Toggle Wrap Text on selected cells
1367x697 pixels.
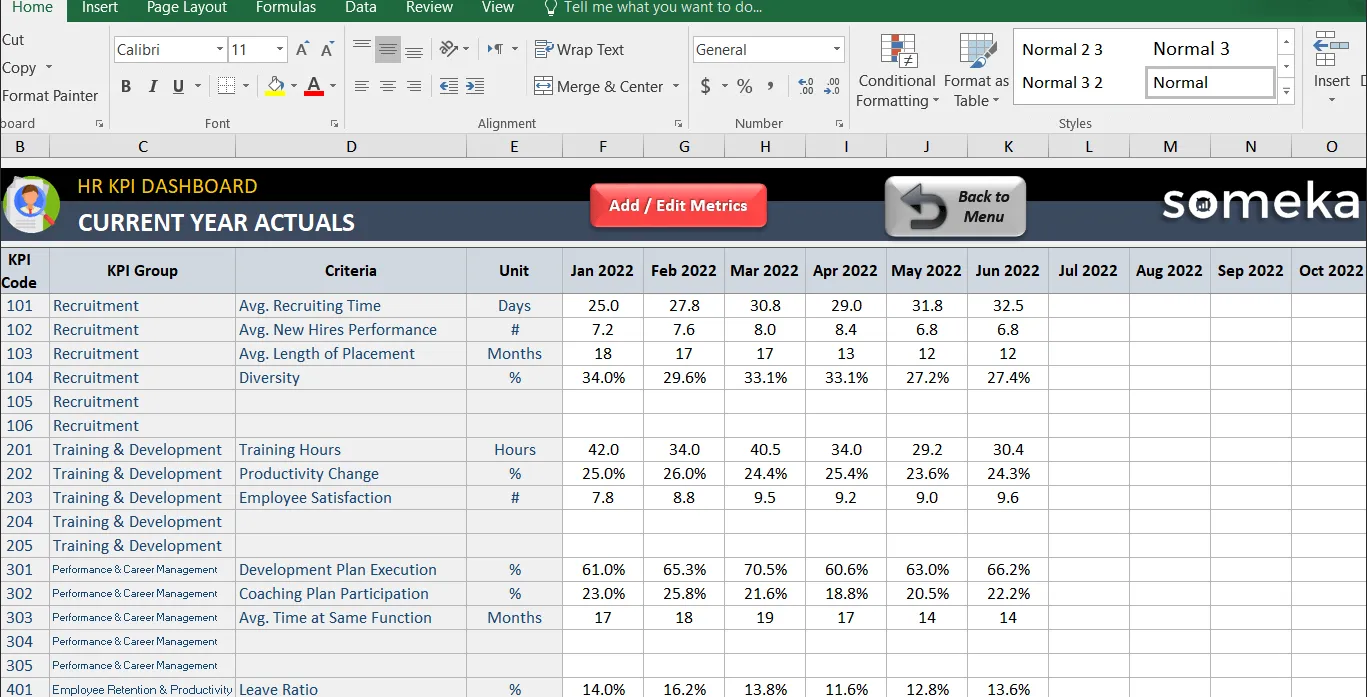579,49
